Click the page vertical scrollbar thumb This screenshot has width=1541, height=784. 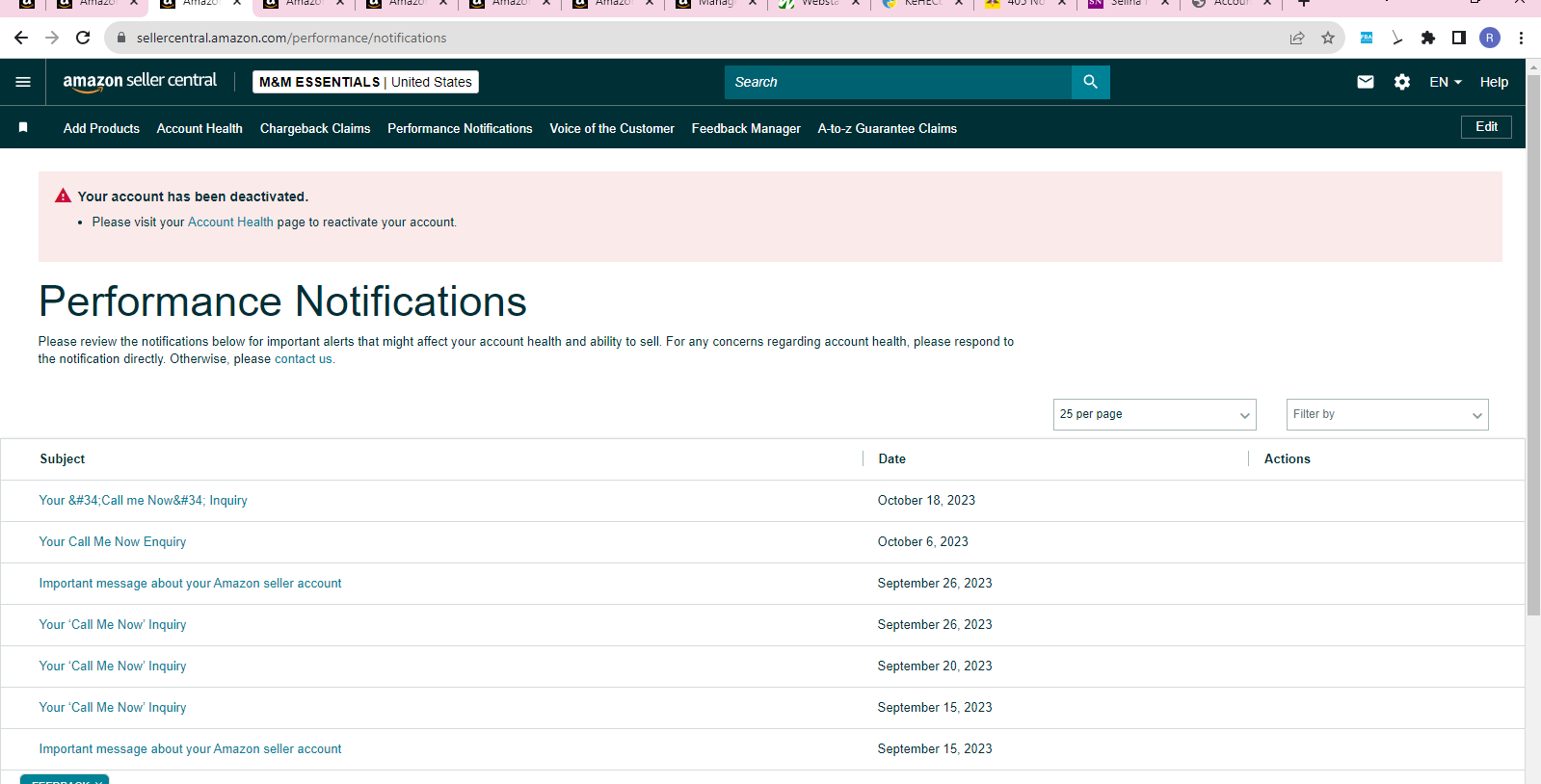tap(1533, 344)
